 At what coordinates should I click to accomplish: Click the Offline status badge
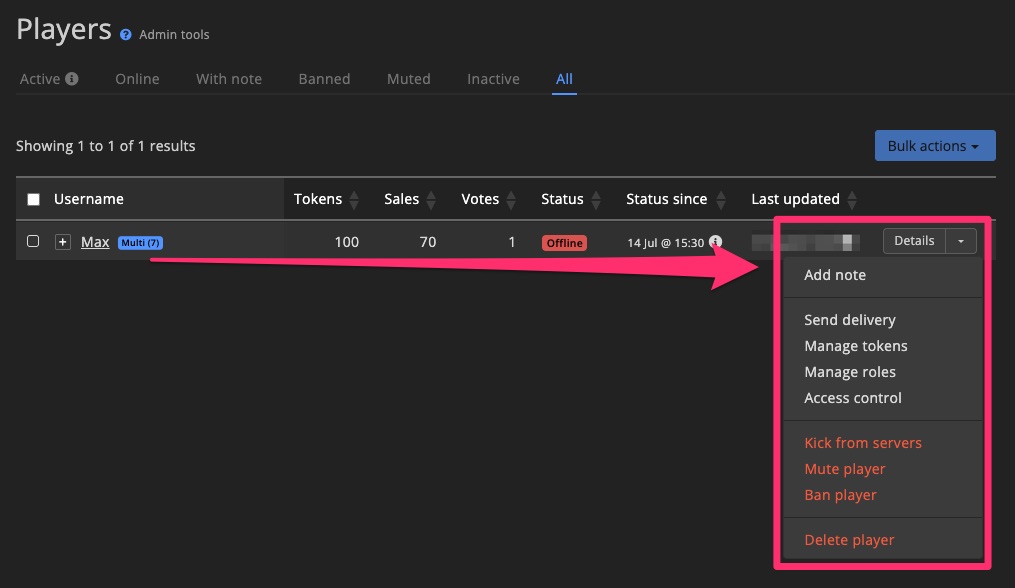(x=564, y=241)
